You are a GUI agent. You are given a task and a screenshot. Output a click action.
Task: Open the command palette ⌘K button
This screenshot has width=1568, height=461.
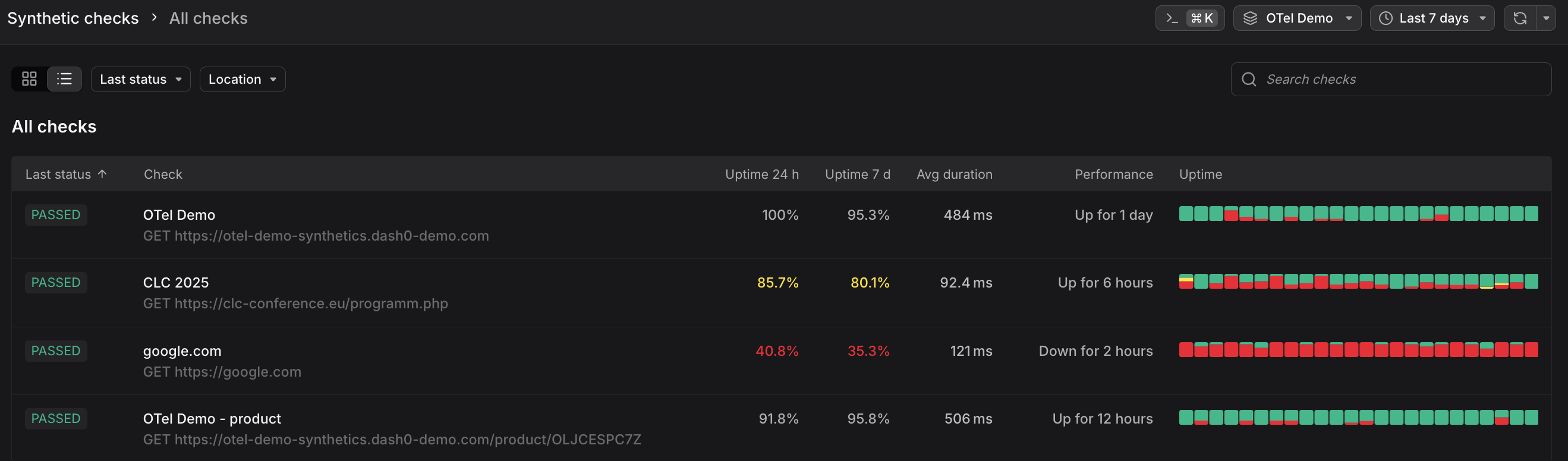pyautogui.click(x=1190, y=18)
